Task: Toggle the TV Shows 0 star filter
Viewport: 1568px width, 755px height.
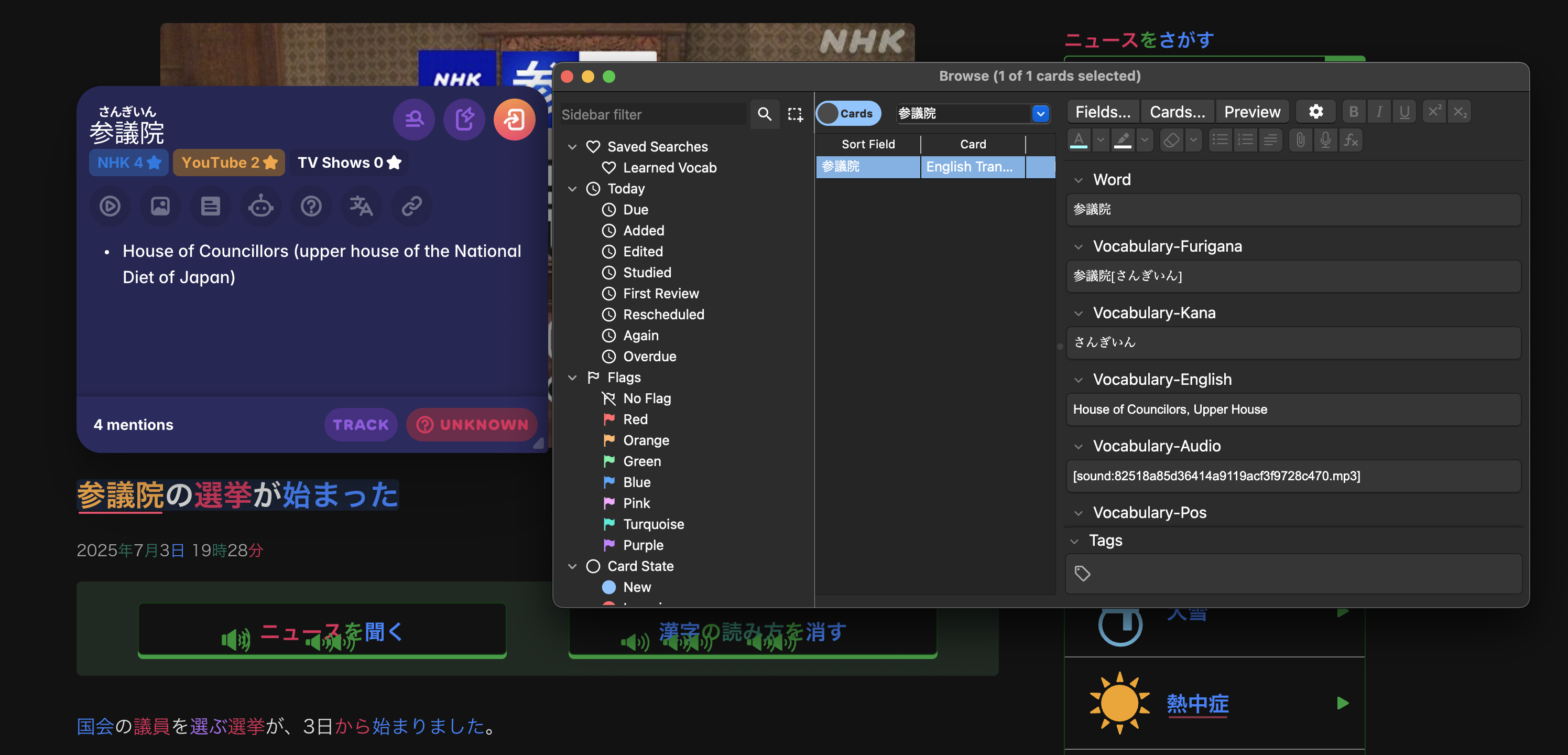Action: 349,163
